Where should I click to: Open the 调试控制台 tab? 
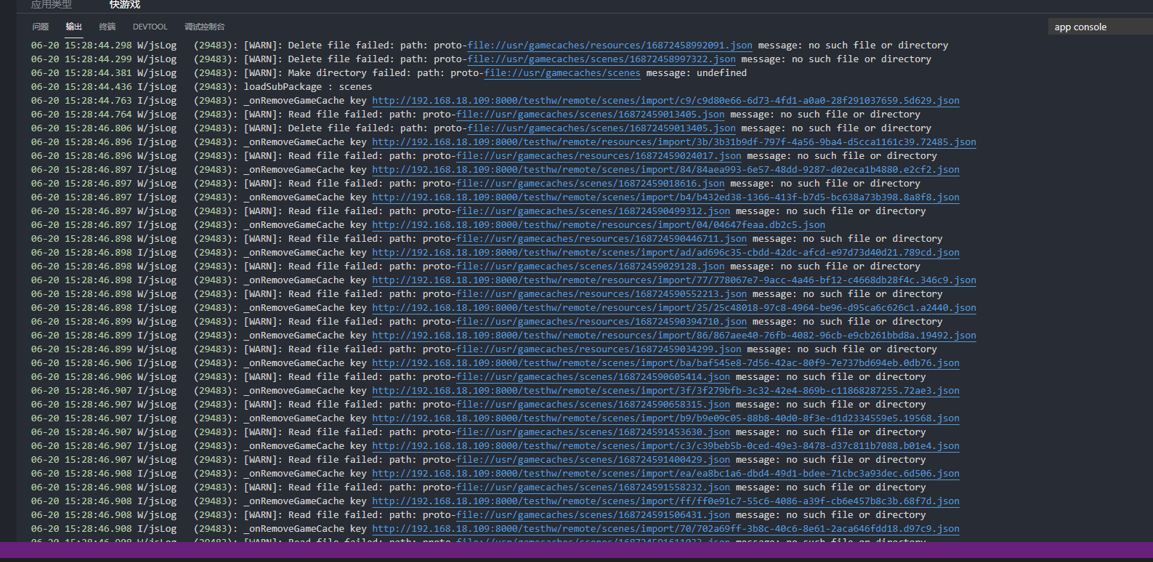pyautogui.click(x=204, y=26)
